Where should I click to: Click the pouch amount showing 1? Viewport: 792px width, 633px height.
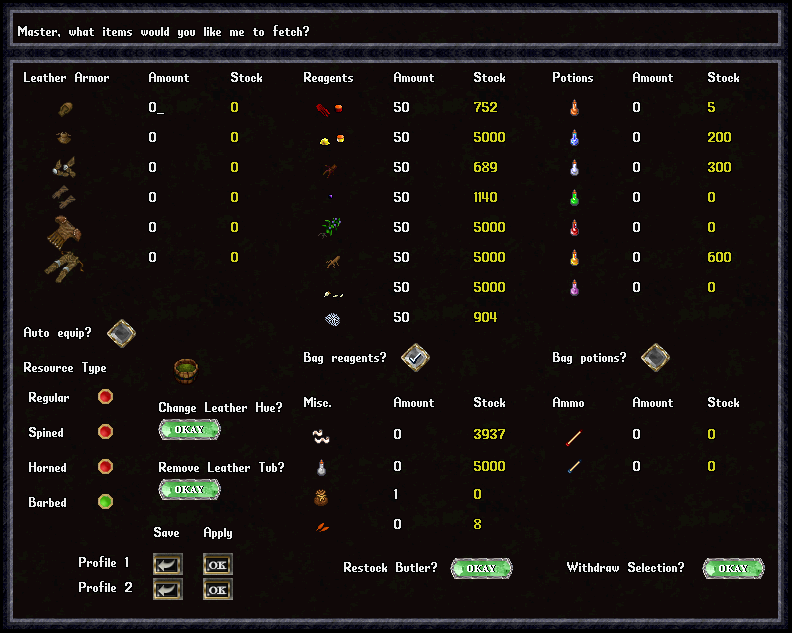[395, 494]
